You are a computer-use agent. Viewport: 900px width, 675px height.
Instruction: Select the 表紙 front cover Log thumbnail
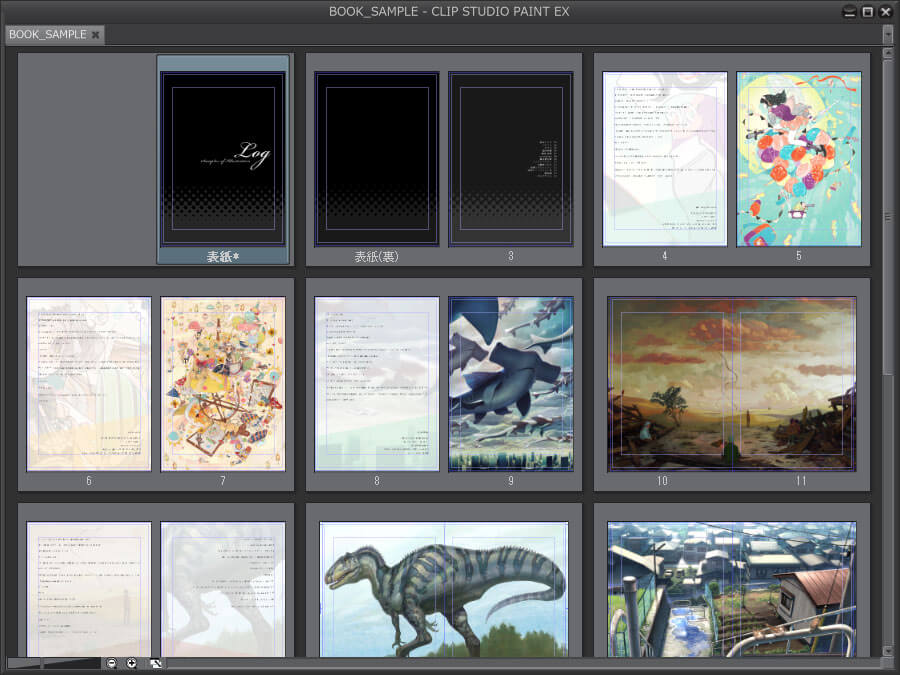pyautogui.click(x=223, y=158)
